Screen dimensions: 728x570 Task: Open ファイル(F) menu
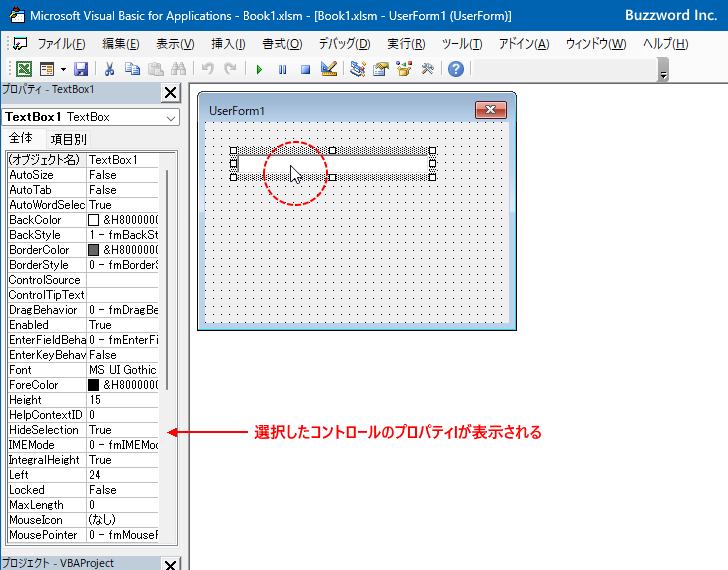[61, 44]
